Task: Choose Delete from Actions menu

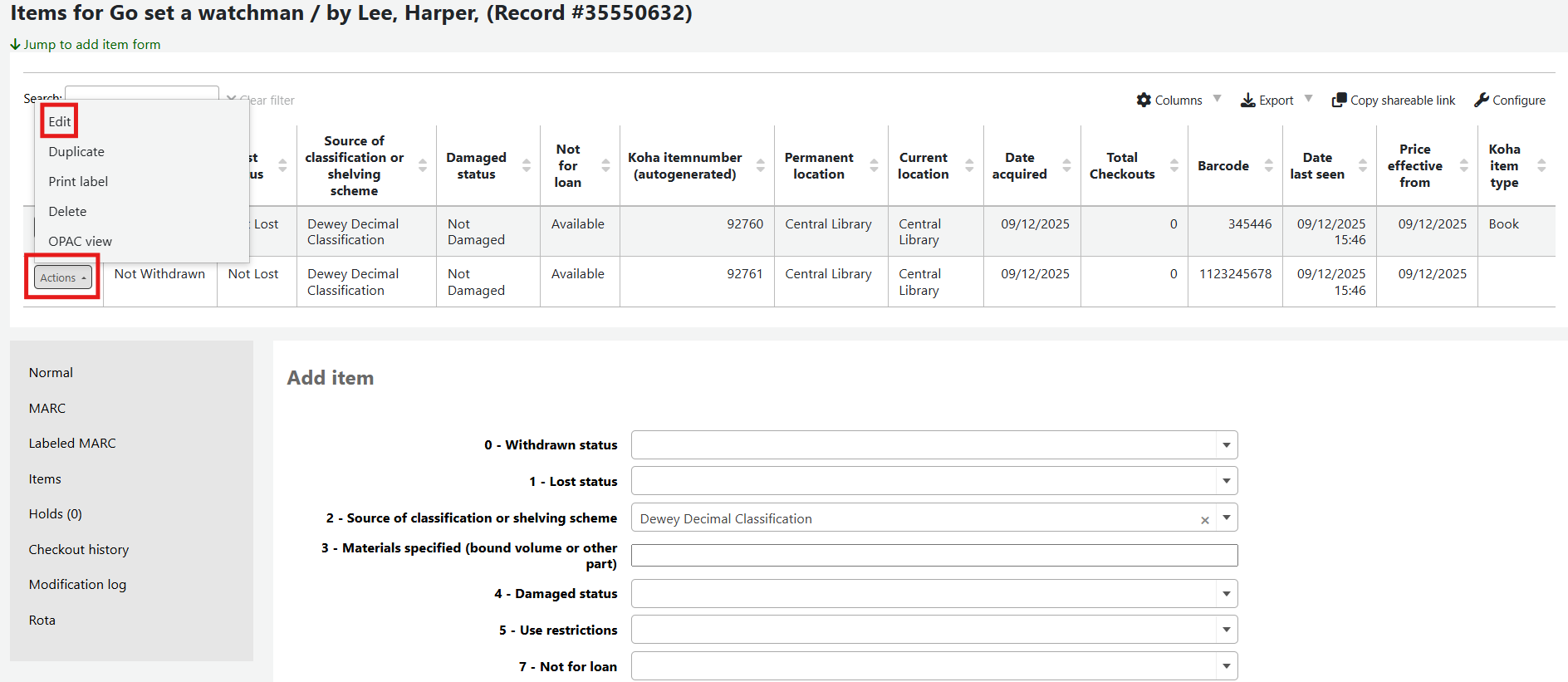Action: 67,212
